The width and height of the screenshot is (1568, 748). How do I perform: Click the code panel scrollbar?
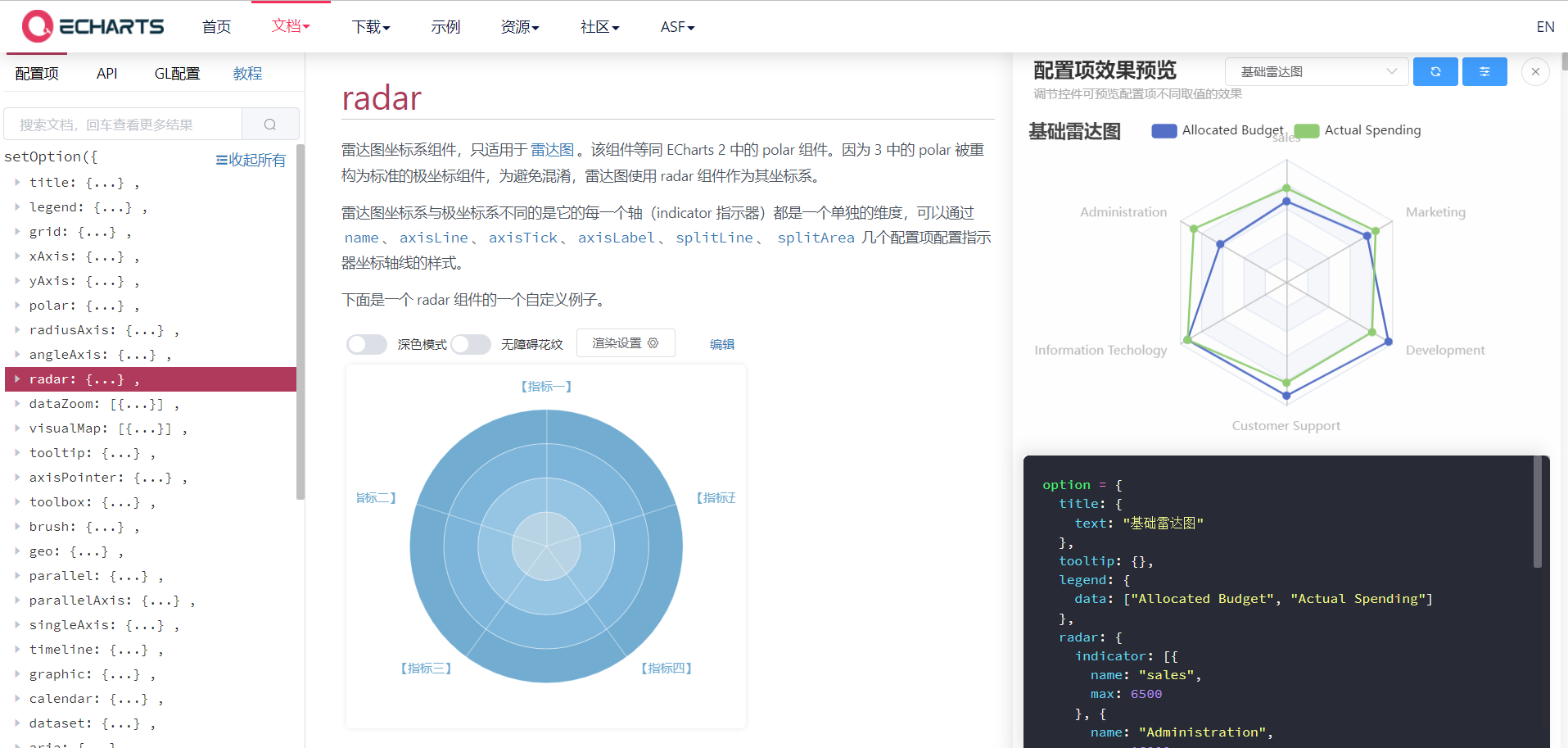pos(1537,512)
